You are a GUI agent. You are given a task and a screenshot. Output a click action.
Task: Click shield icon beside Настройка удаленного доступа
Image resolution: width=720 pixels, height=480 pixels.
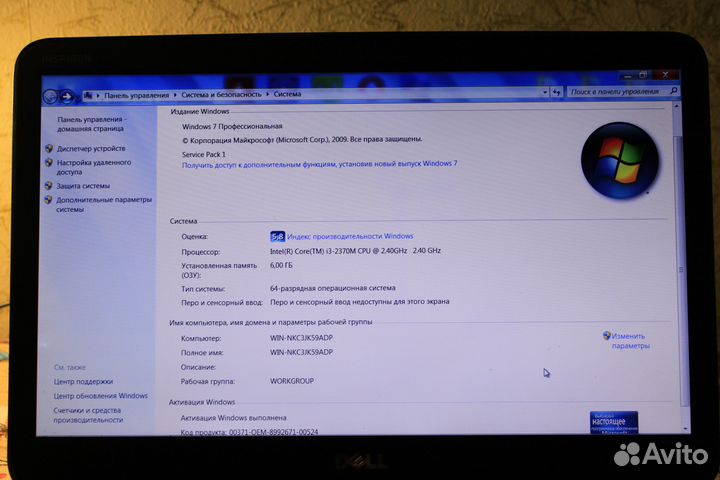tap(49, 162)
